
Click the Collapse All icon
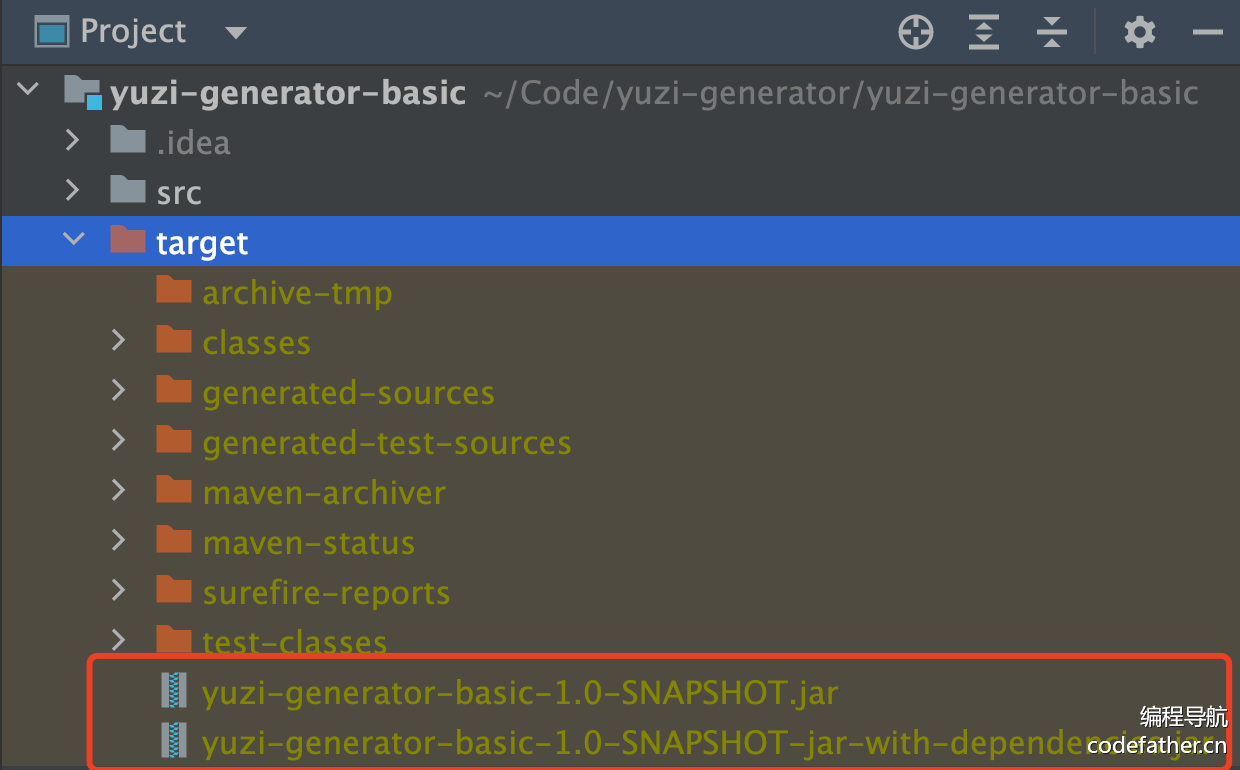click(x=1052, y=33)
